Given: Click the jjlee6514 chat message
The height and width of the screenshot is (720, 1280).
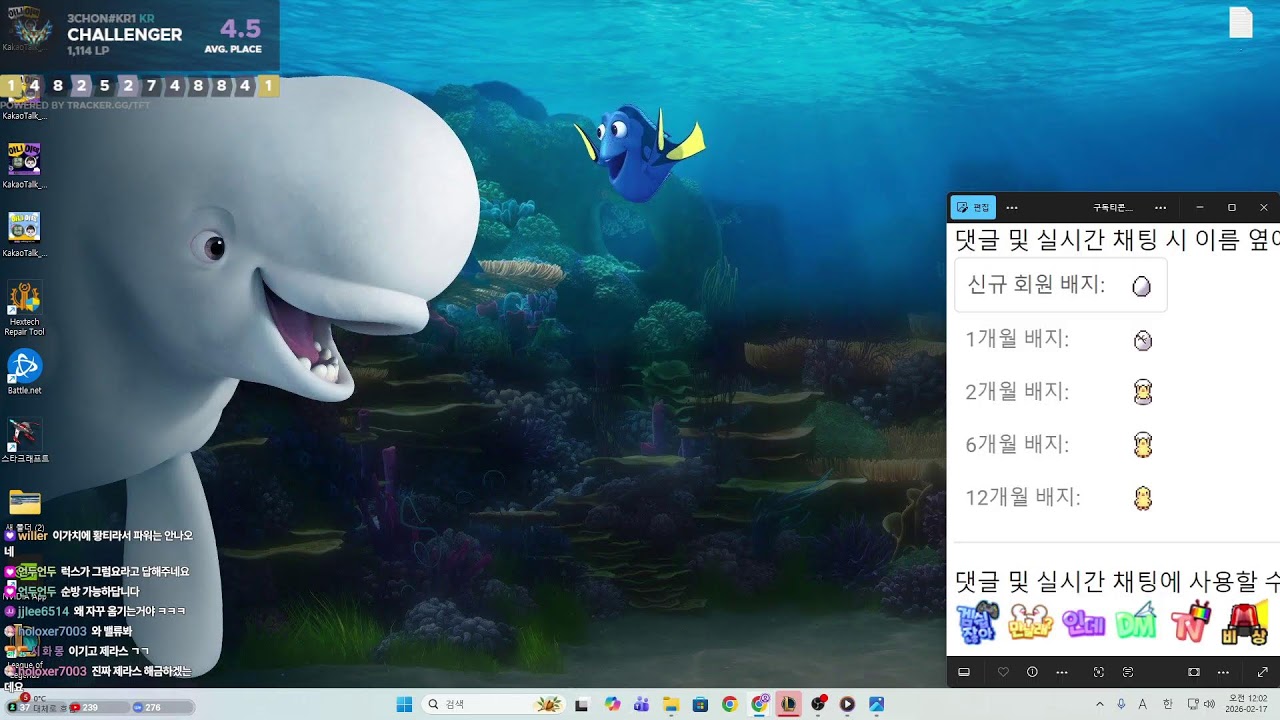Looking at the screenshot, I should pyautogui.click(x=94, y=611).
